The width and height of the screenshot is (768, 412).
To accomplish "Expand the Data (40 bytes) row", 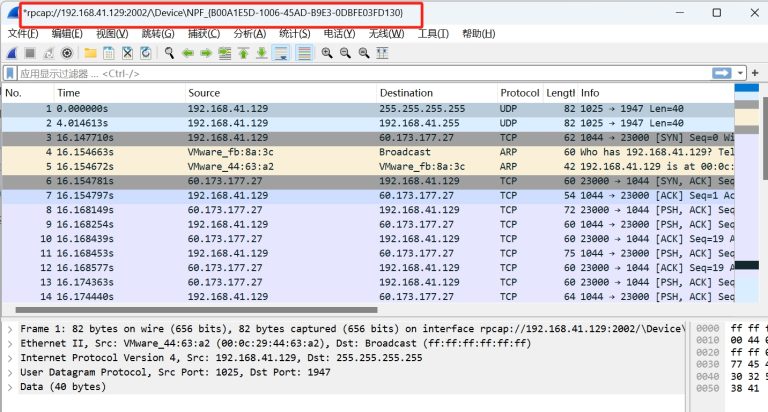I will (x=10, y=387).
